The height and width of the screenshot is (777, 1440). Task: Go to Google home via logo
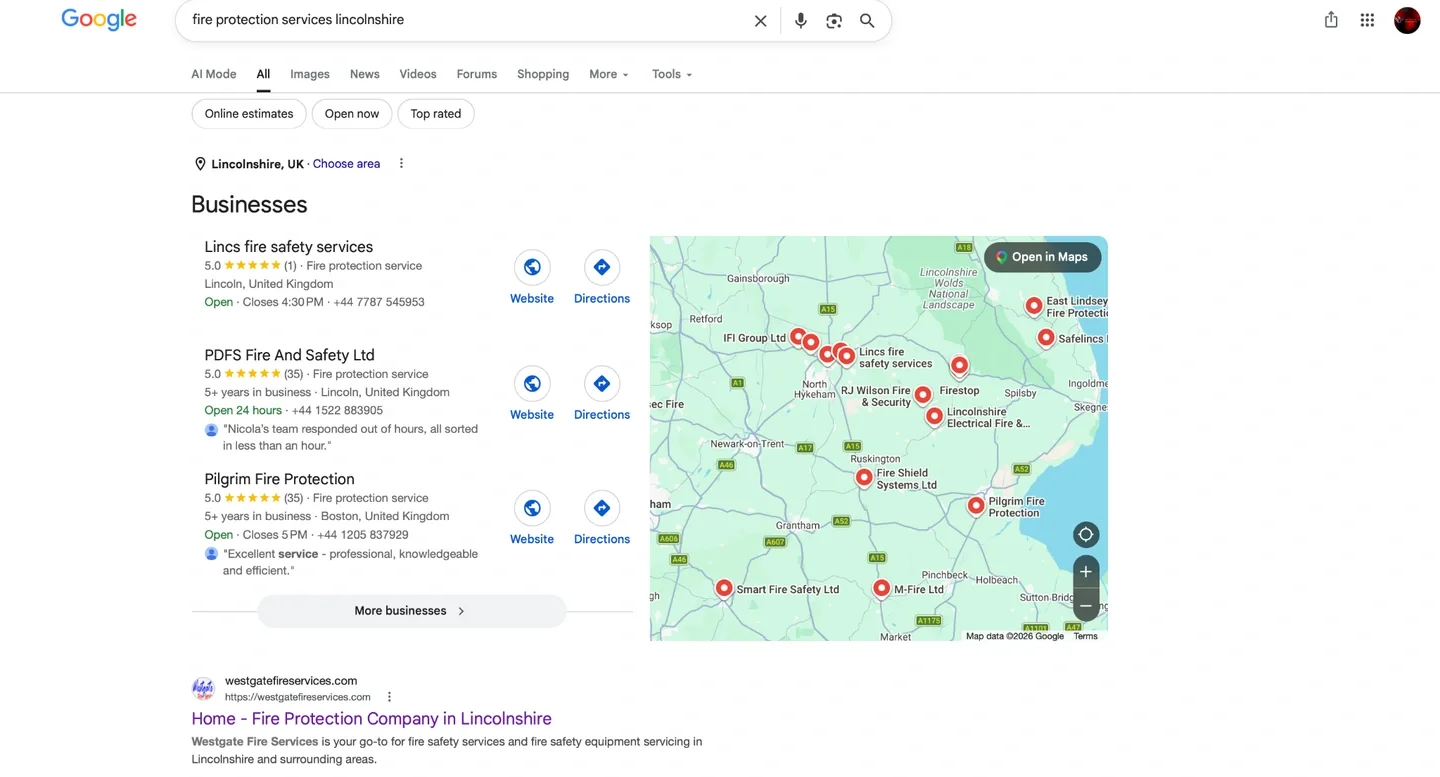tap(99, 20)
